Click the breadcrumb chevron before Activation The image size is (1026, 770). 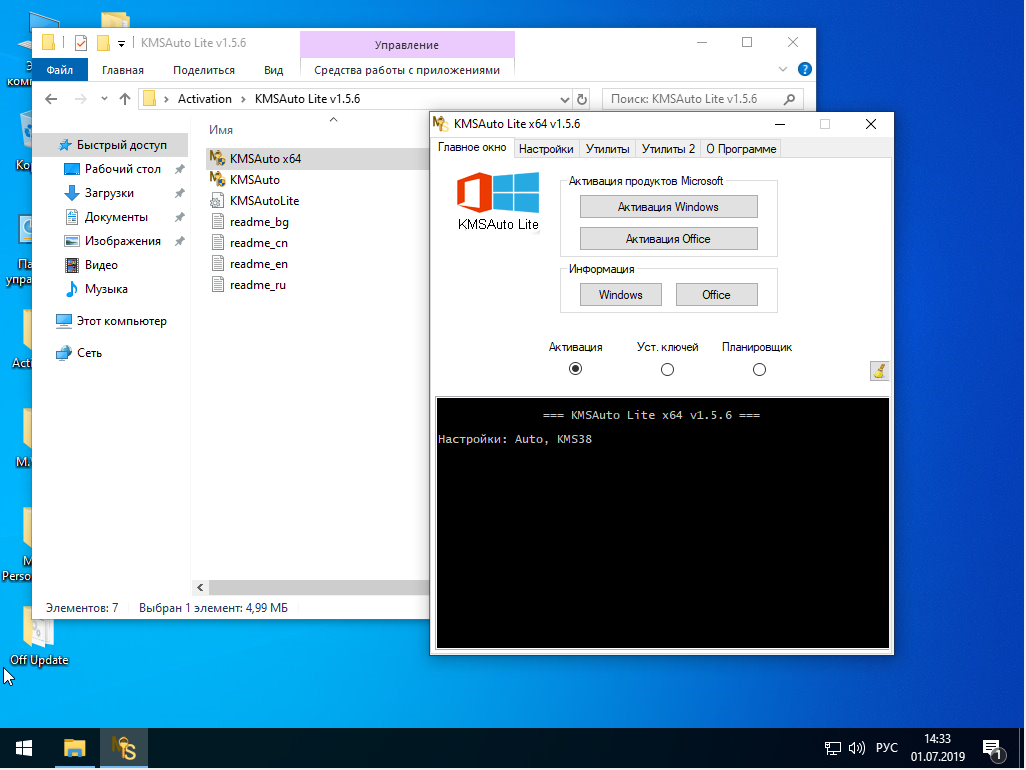(166, 99)
